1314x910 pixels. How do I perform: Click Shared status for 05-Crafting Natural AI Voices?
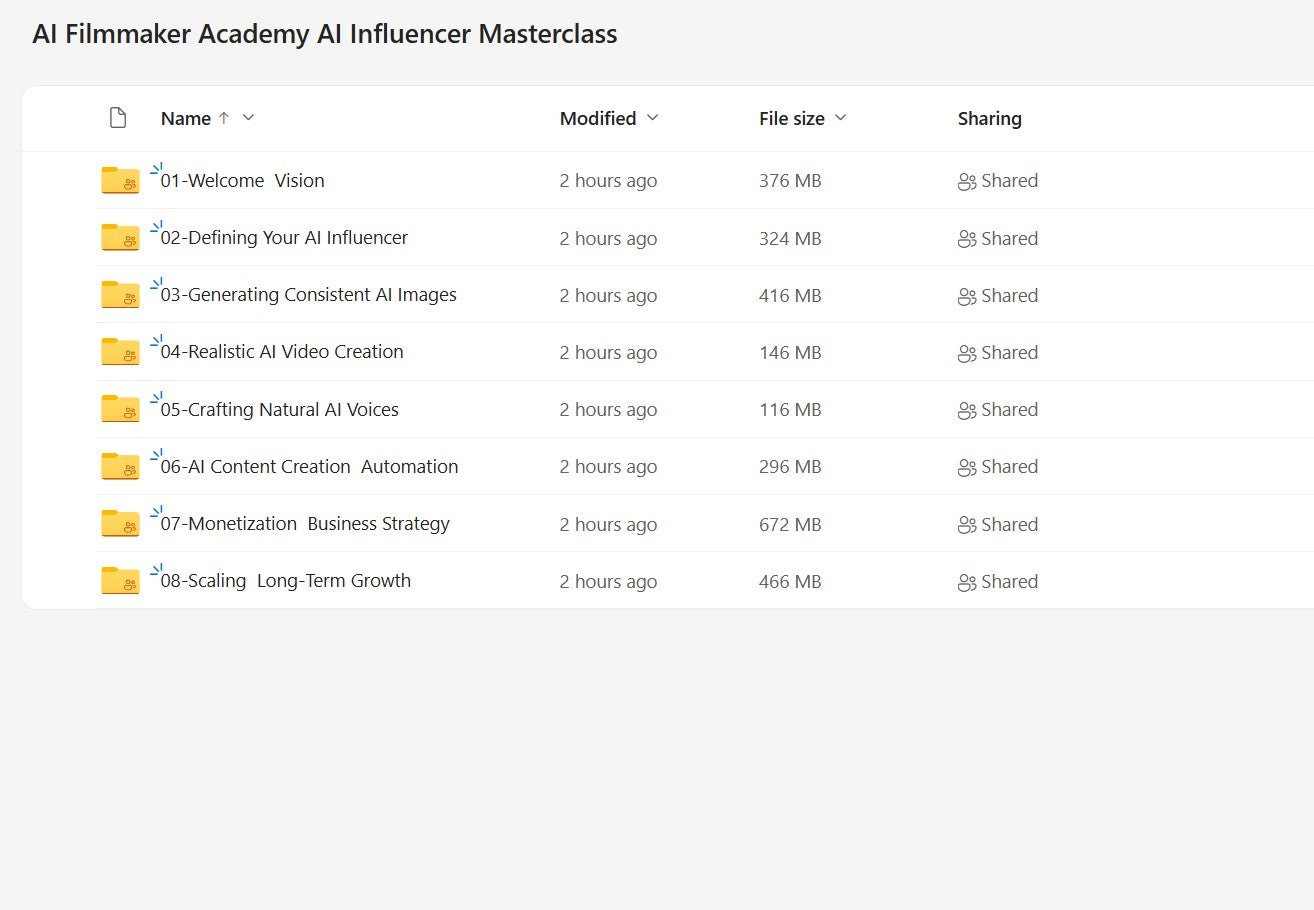pos(998,410)
